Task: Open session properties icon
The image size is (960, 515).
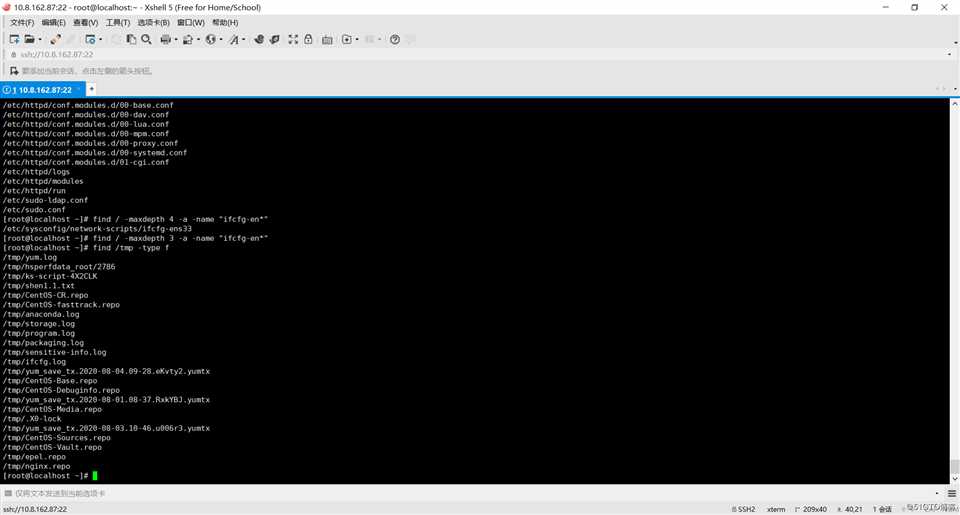Action: (90, 39)
